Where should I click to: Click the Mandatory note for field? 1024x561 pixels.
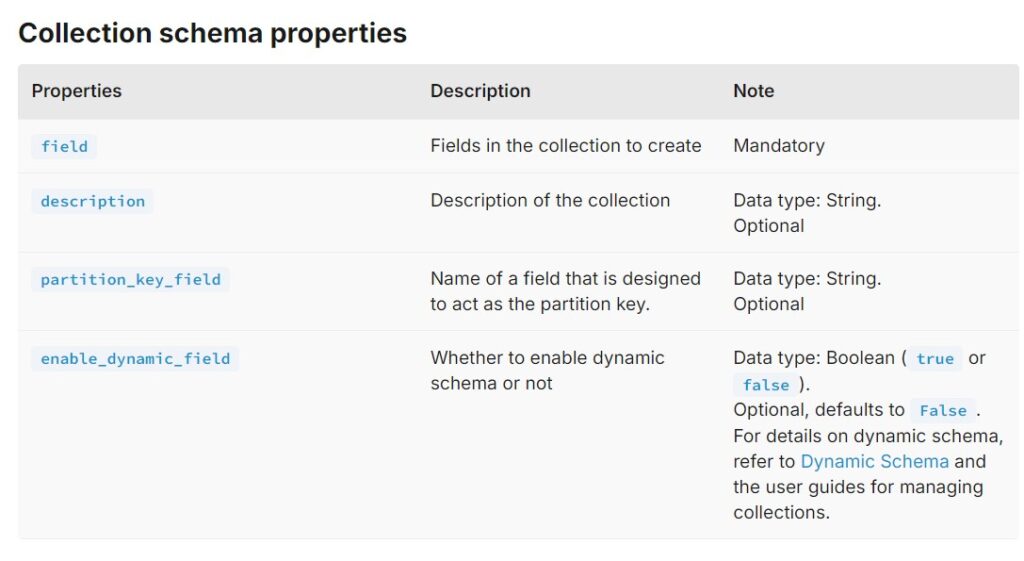point(779,146)
